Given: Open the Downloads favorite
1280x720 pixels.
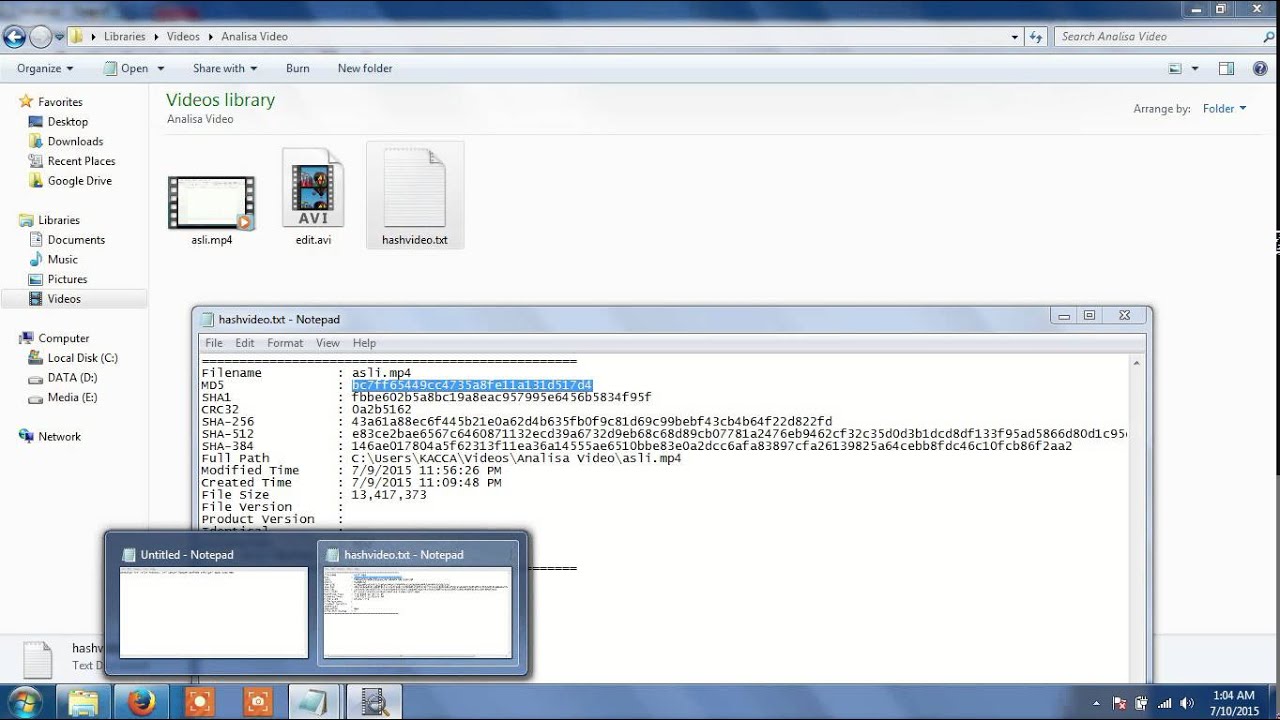Looking at the screenshot, I should 75,142.
